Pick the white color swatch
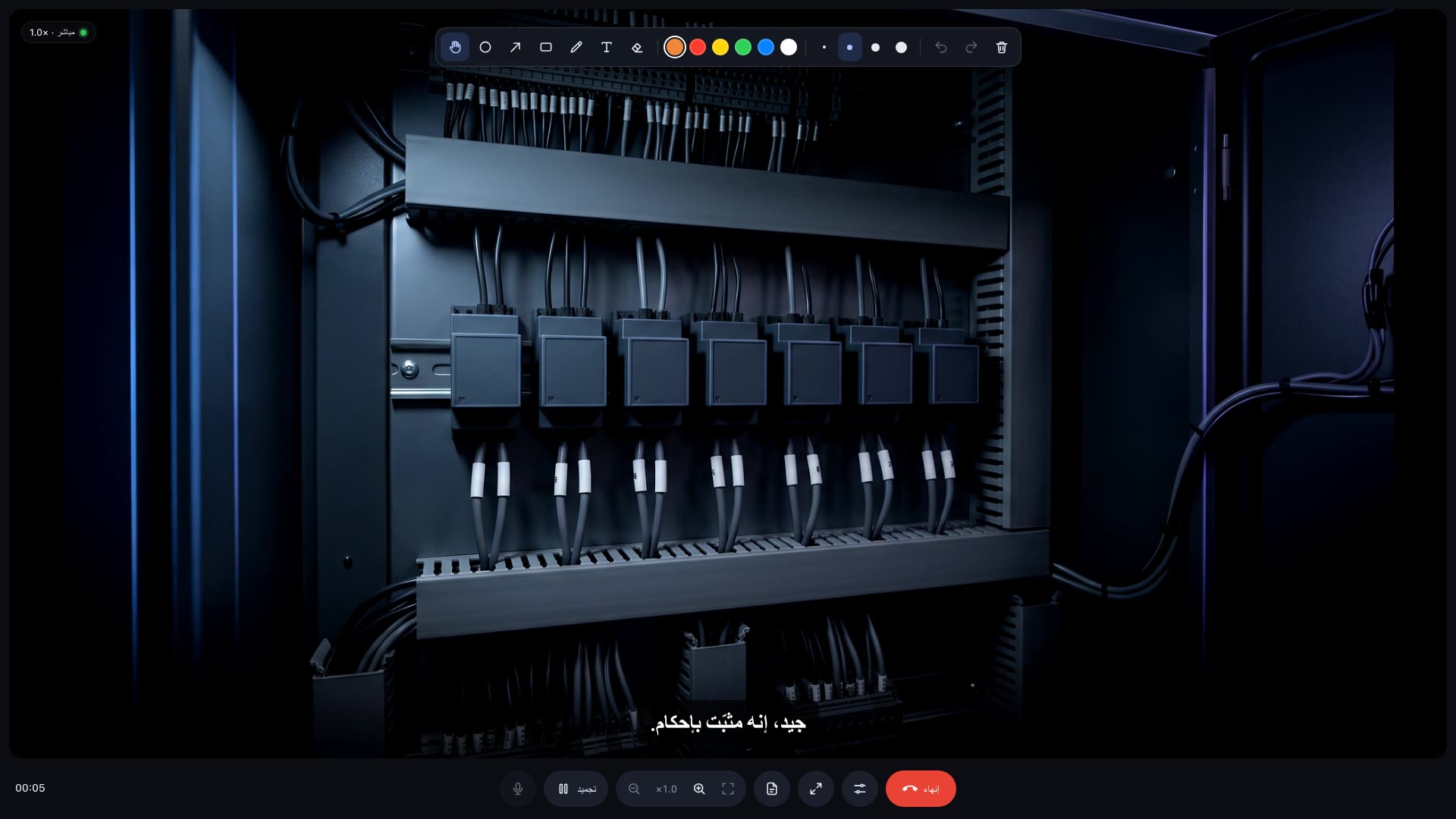The height and width of the screenshot is (819, 1456). (789, 47)
